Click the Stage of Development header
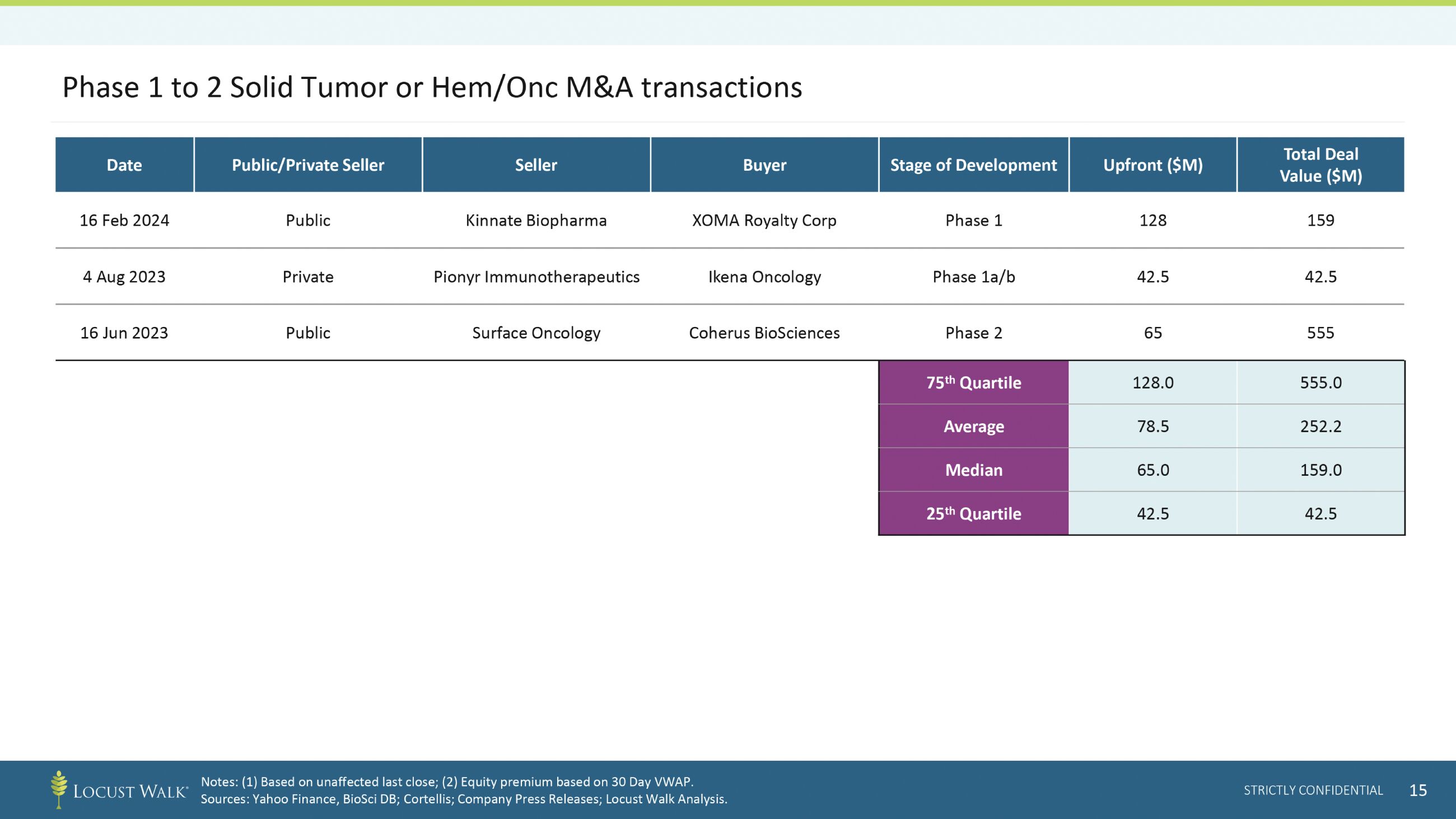The image size is (1456, 819). pos(973,165)
